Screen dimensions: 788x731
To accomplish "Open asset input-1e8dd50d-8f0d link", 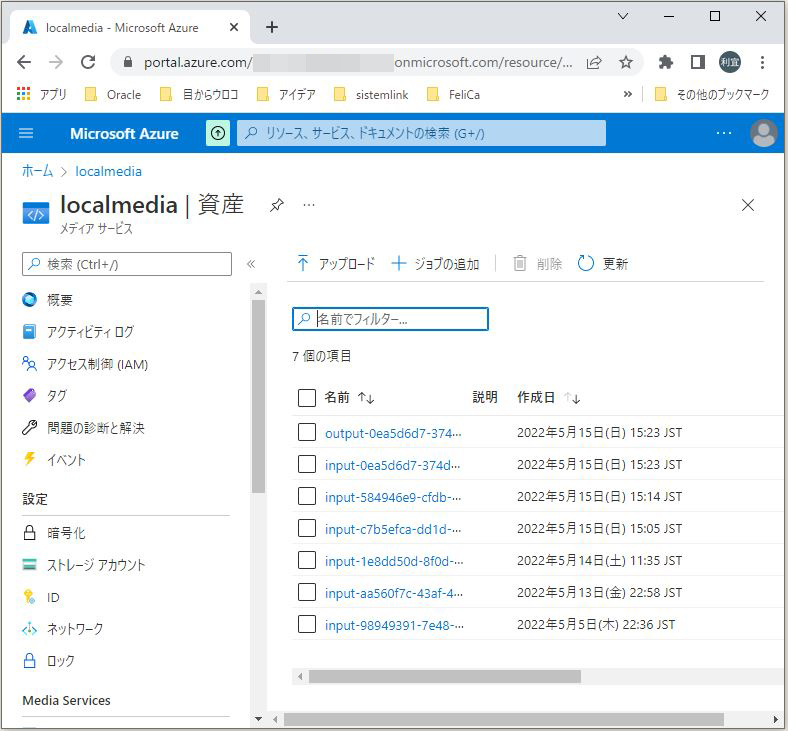I will tap(393, 561).
